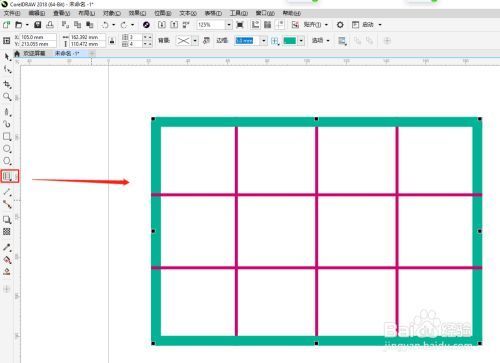Click the Save disk icon
500x363 pixels.
click(38, 25)
